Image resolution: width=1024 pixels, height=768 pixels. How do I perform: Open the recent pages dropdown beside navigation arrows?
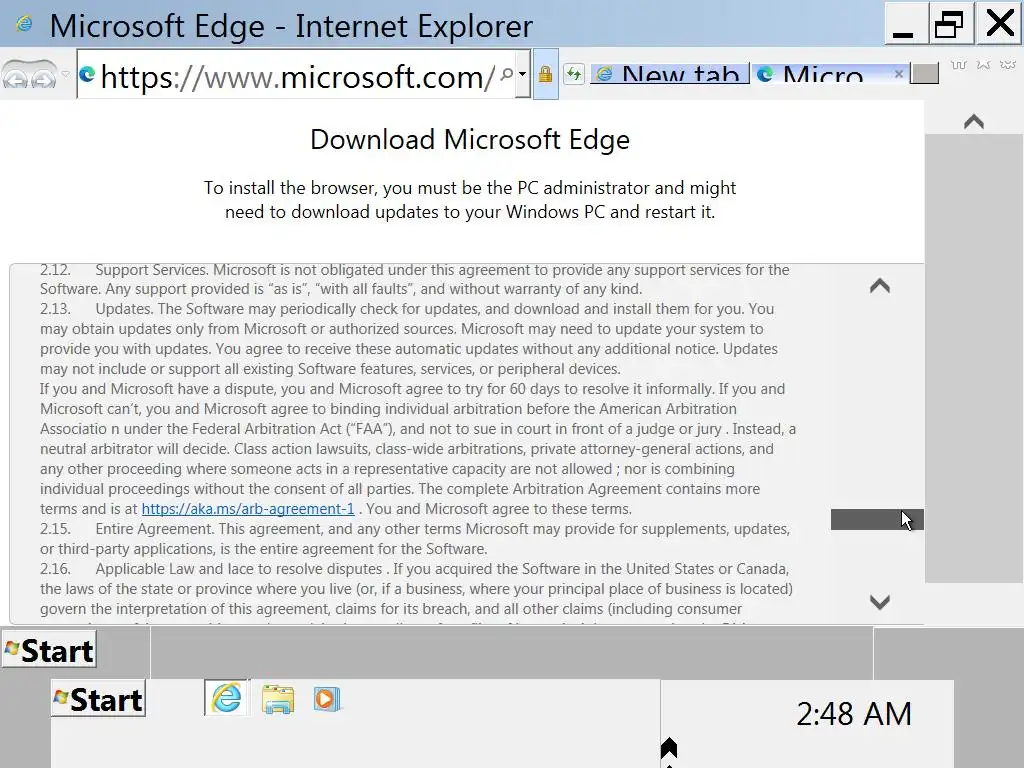coord(65,74)
